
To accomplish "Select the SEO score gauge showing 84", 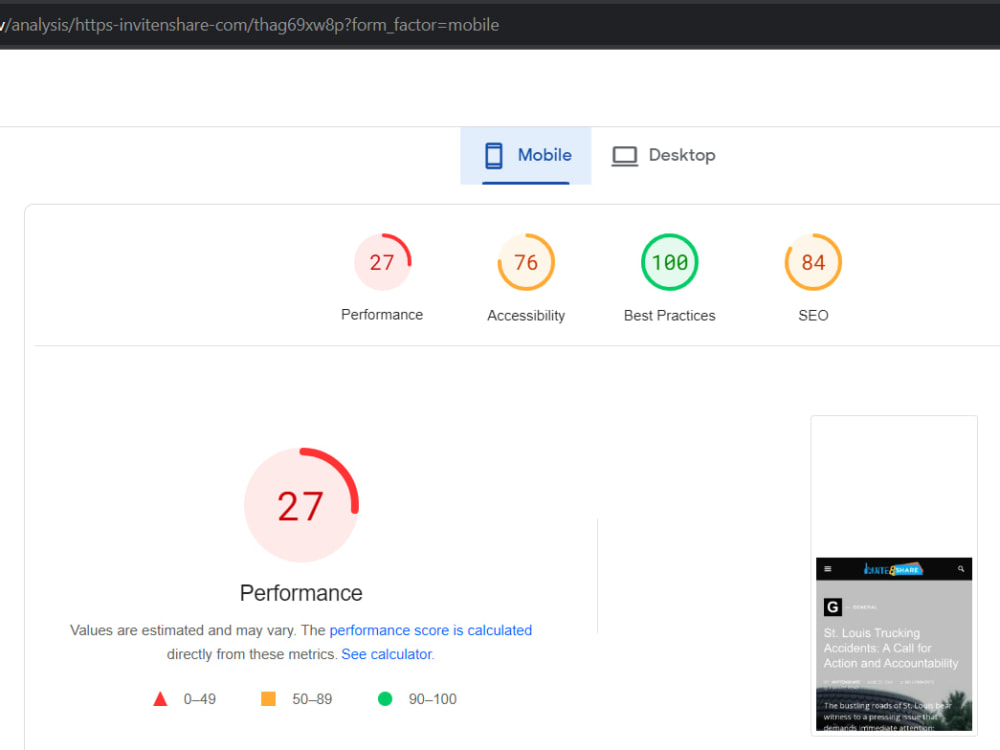I will (813, 262).
